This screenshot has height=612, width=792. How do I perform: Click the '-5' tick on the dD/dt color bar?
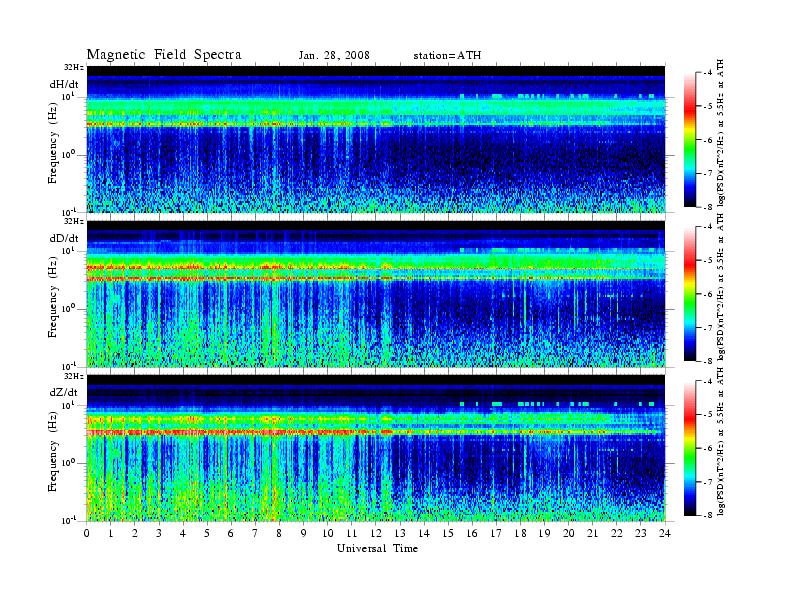pyautogui.click(x=708, y=261)
